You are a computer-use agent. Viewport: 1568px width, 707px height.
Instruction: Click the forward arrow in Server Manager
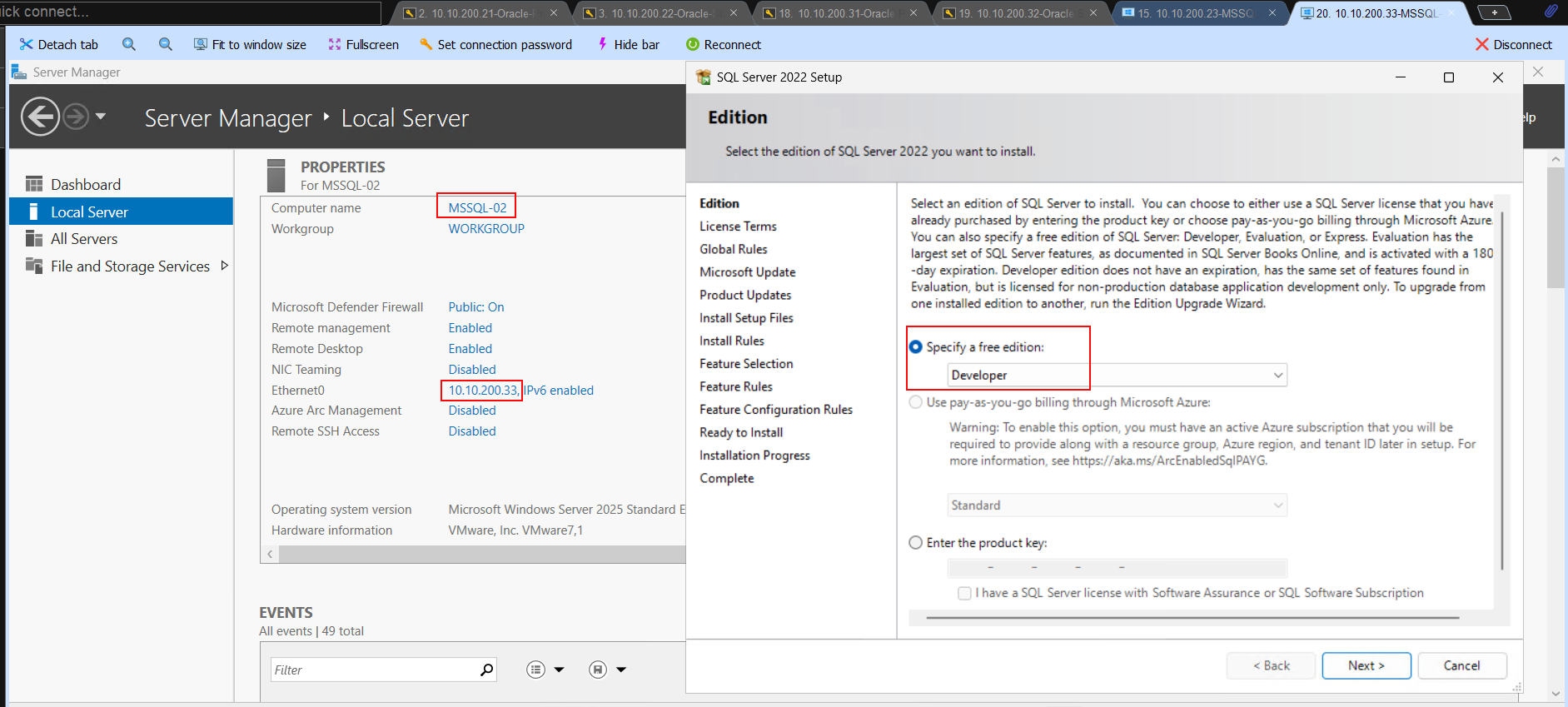pyautogui.click(x=76, y=117)
